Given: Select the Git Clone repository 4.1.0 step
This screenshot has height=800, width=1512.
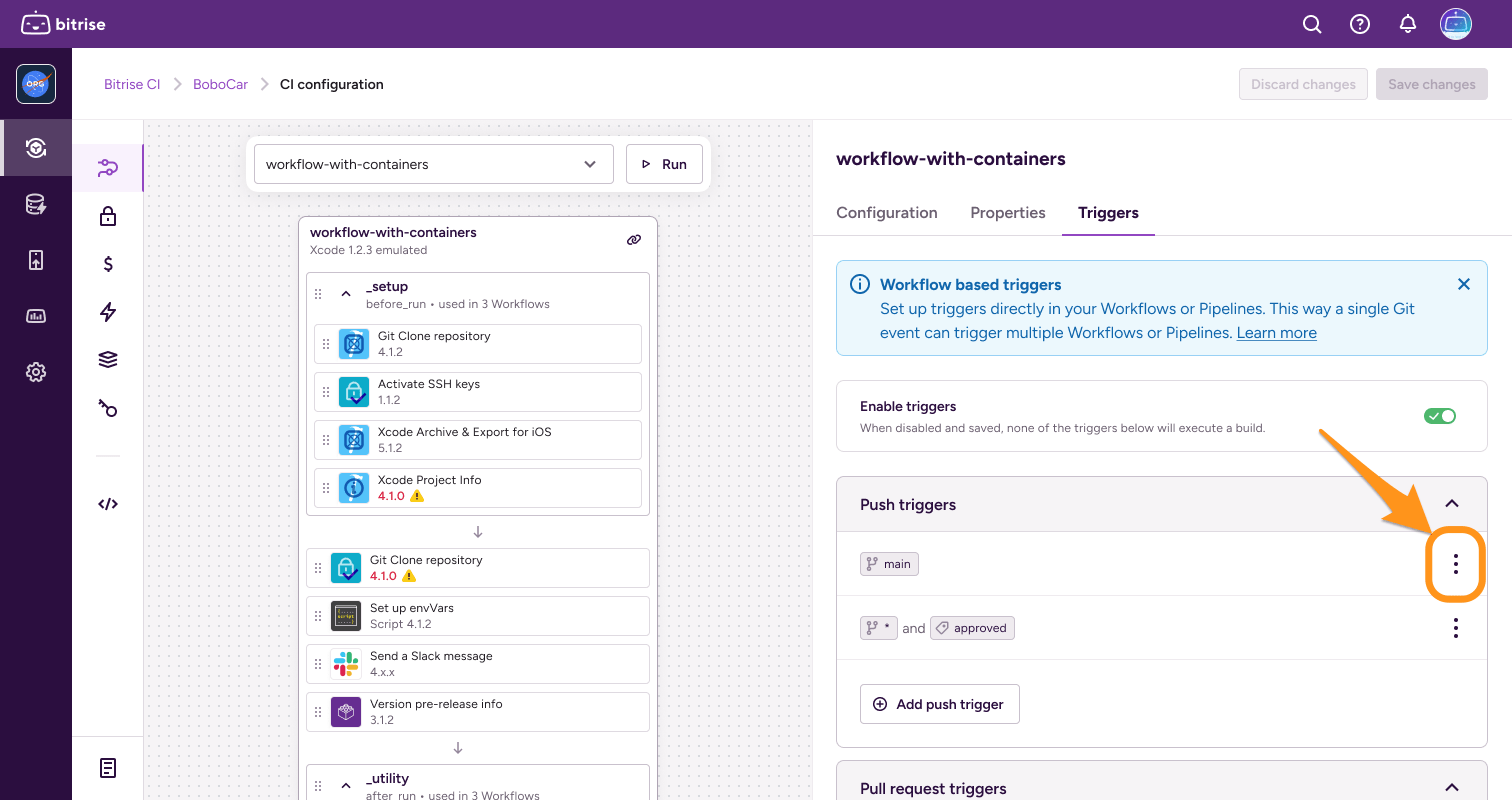Looking at the screenshot, I should click(478, 568).
